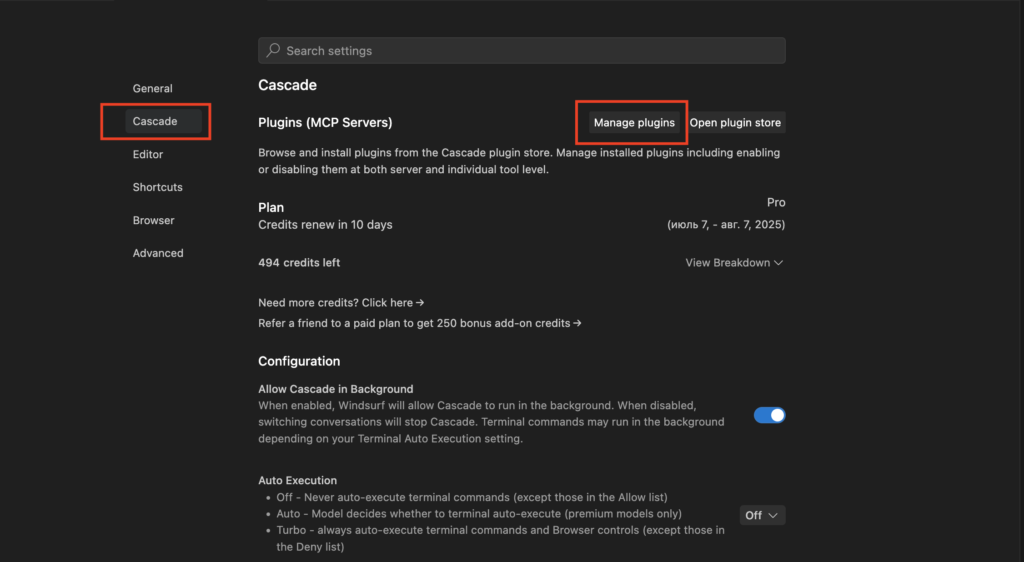Click the search magnifier icon
This screenshot has height=562, width=1024.
pos(273,50)
